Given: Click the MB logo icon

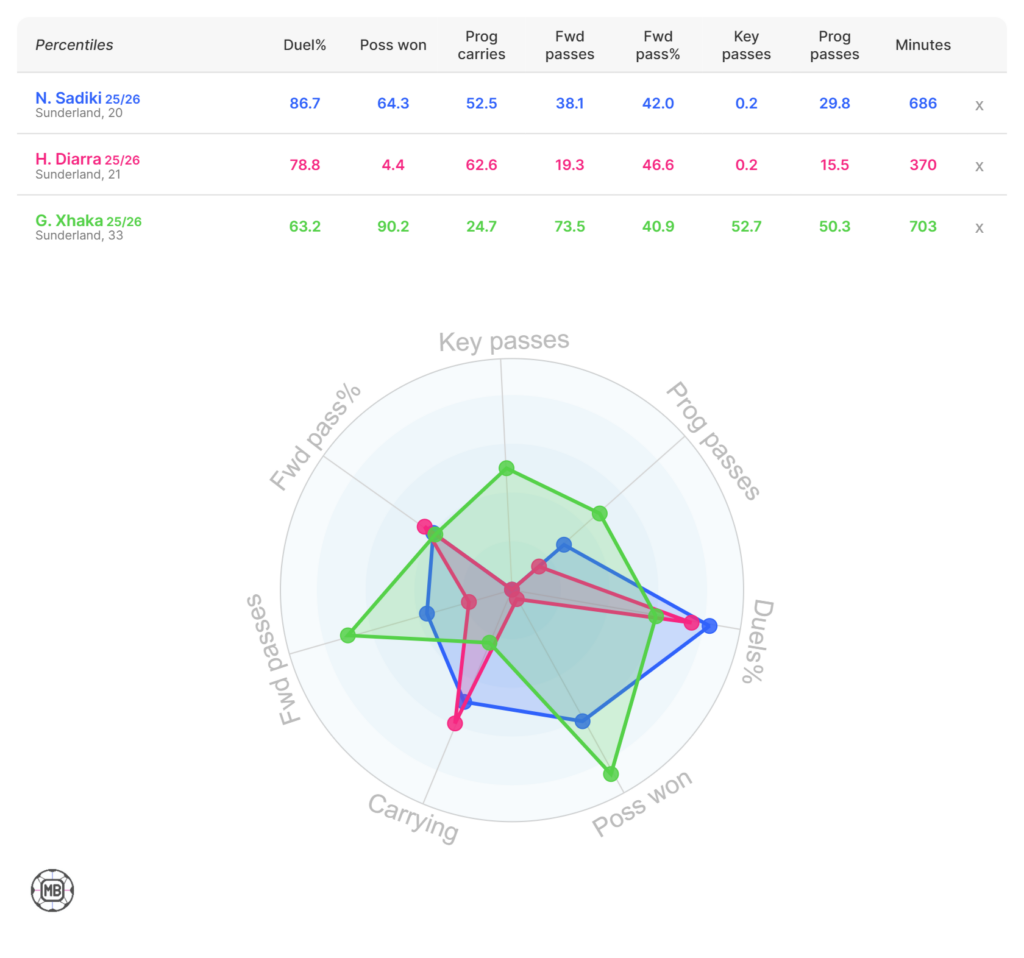Looking at the screenshot, I should pos(53,890).
